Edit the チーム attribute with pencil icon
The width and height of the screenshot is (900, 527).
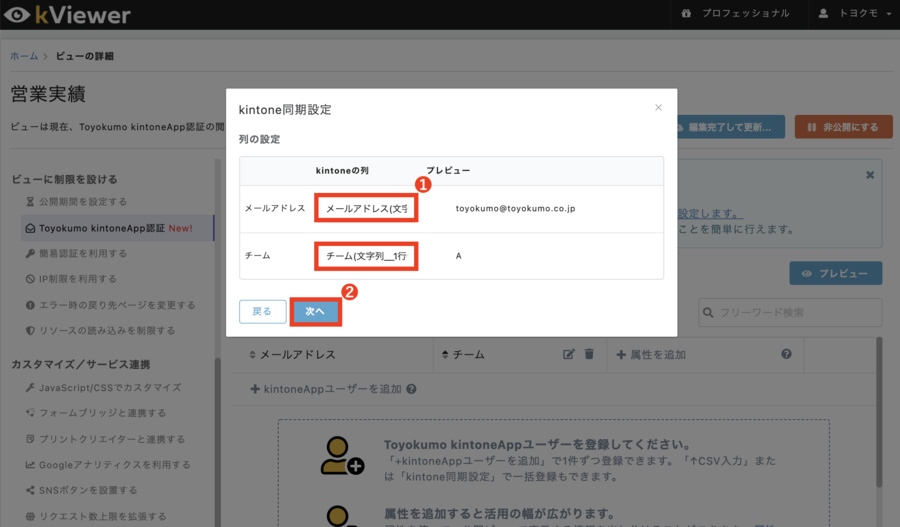point(568,354)
